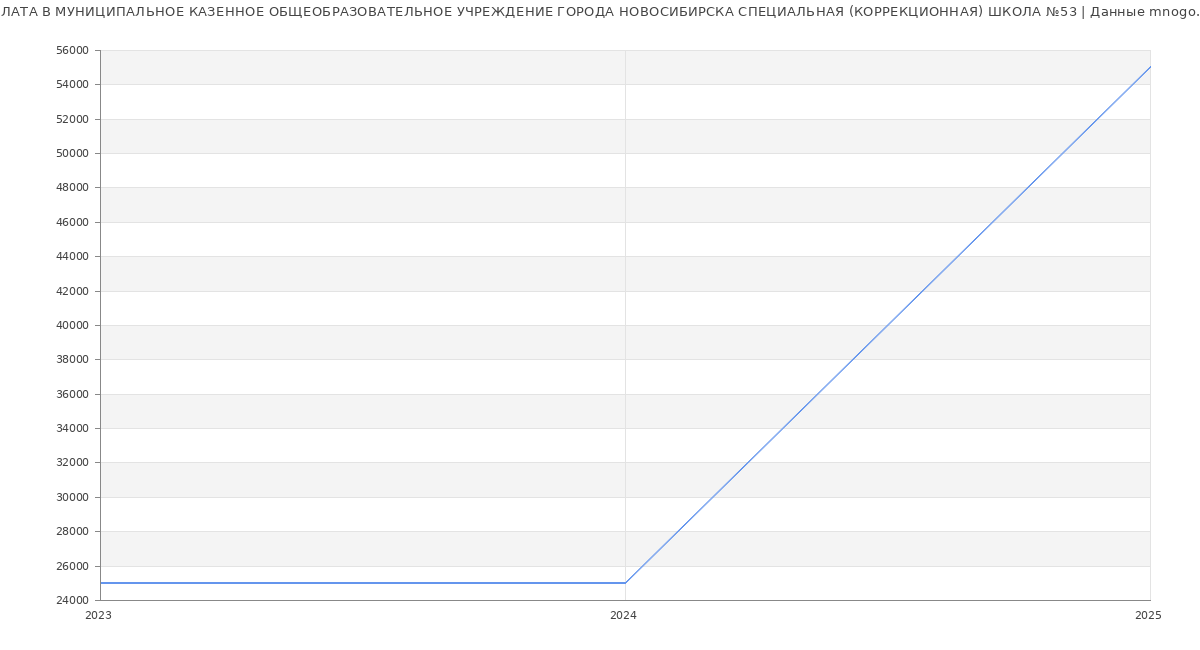Image resolution: width=1200 pixels, height=650 pixels.
Task: Click the 2024 label on the x-axis
Action: 623,616
